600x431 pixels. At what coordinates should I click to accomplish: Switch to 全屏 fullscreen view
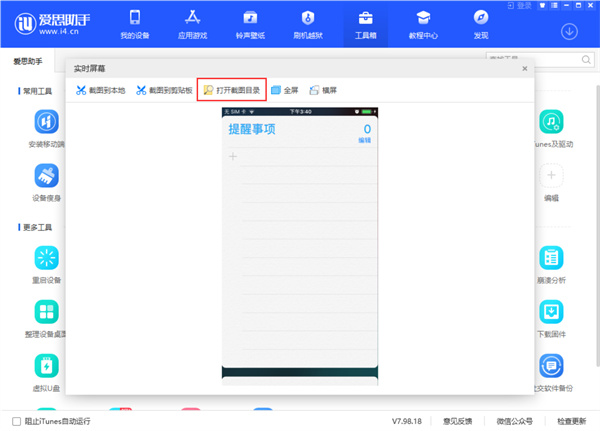(x=285, y=90)
